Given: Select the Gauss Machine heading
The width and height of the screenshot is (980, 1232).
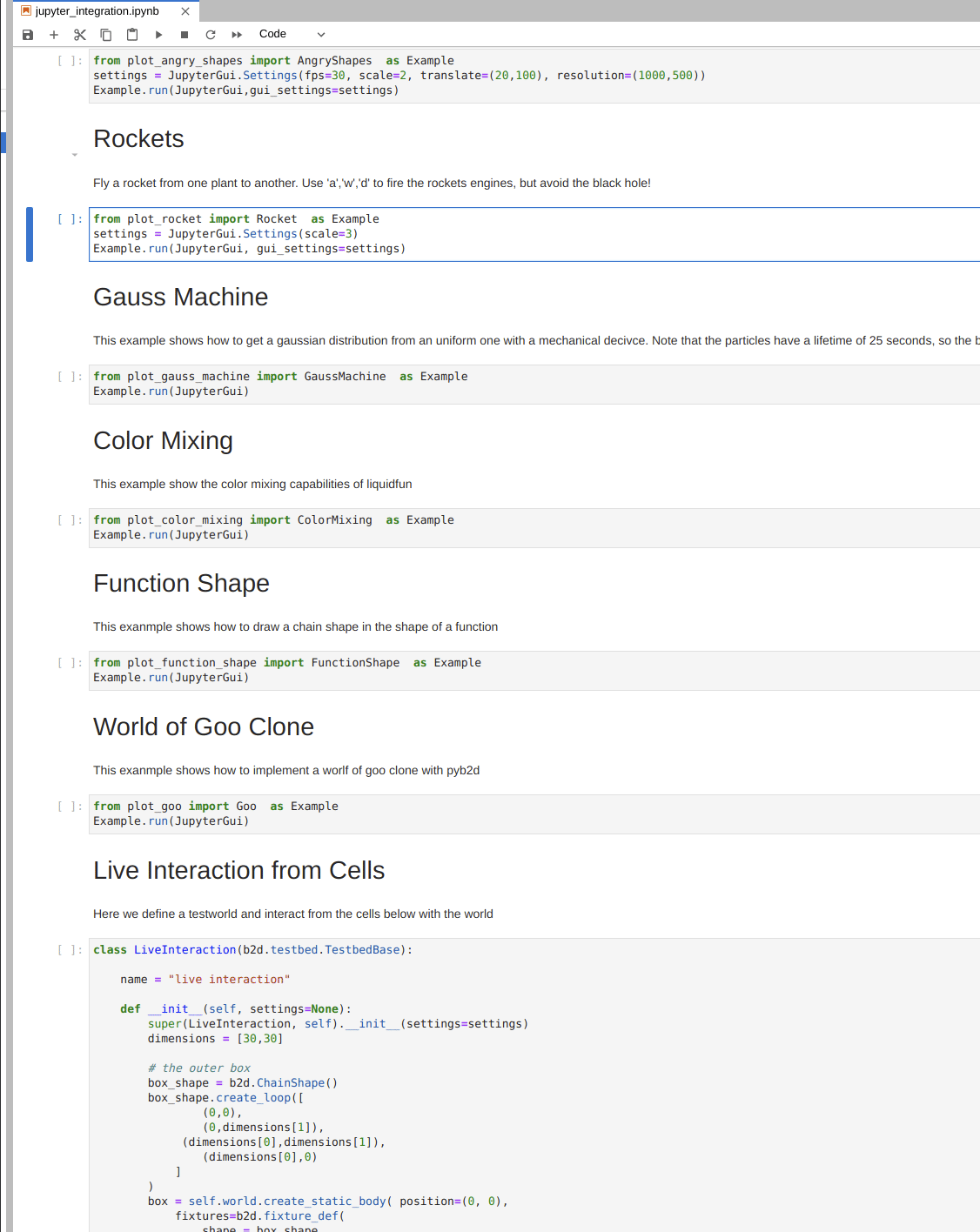Looking at the screenshot, I should pos(180,298).
